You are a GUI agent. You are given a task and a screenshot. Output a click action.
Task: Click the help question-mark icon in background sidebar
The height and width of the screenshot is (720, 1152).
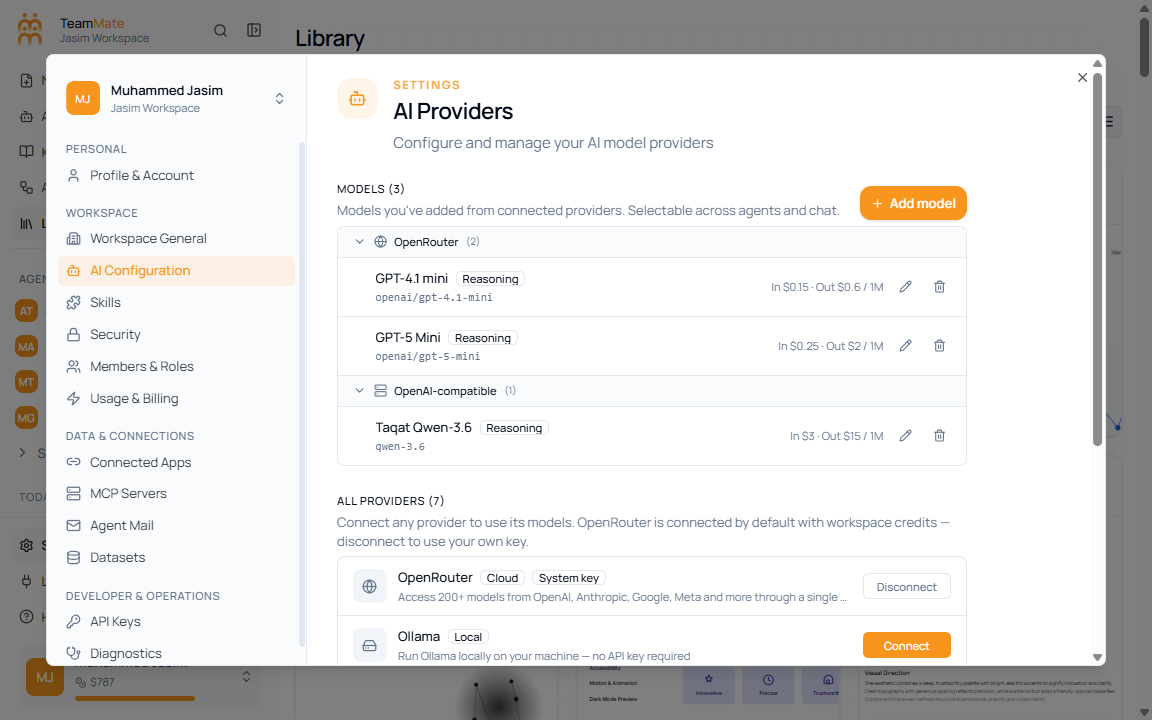[x=26, y=616]
